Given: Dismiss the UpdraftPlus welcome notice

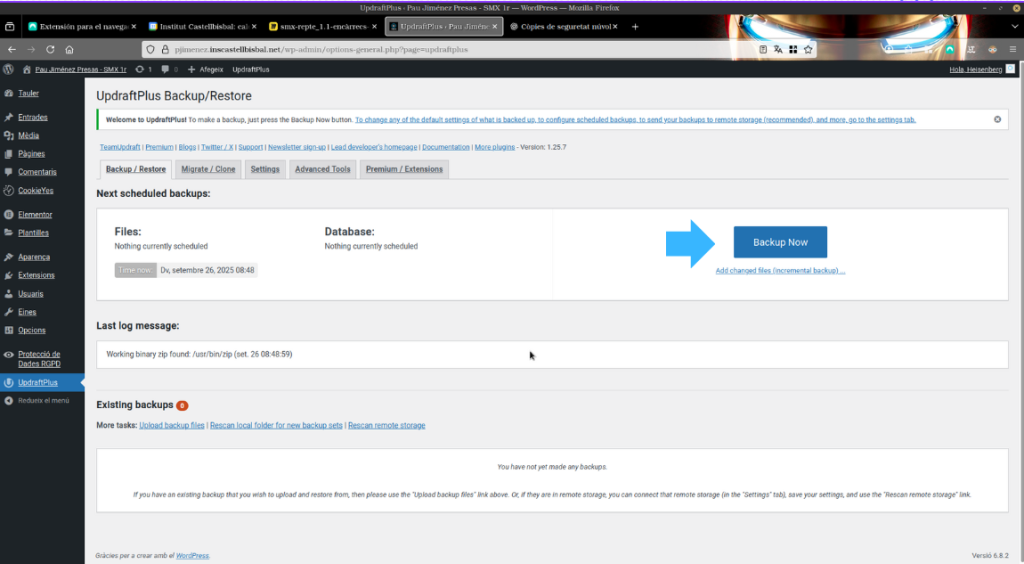Looking at the screenshot, I should 997,119.
